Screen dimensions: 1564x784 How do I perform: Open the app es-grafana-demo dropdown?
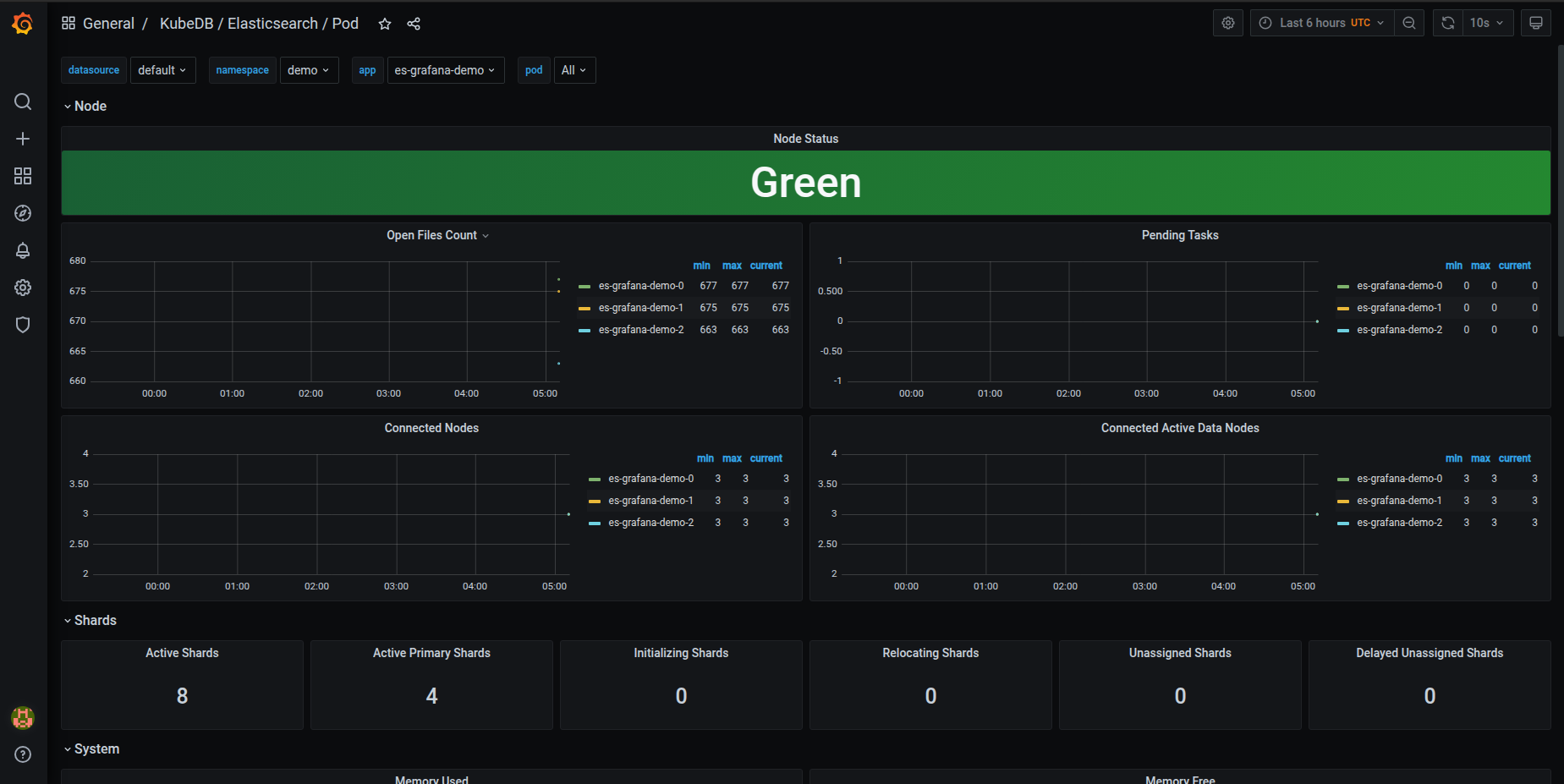446,70
